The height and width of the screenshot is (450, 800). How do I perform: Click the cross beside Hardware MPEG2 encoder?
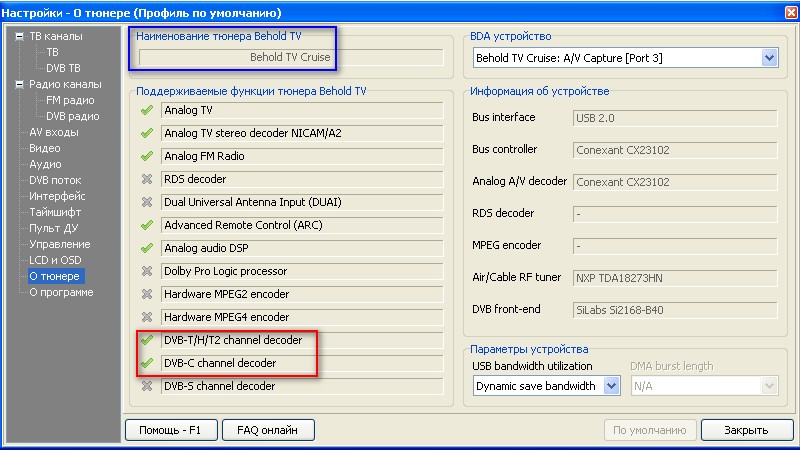pos(147,294)
